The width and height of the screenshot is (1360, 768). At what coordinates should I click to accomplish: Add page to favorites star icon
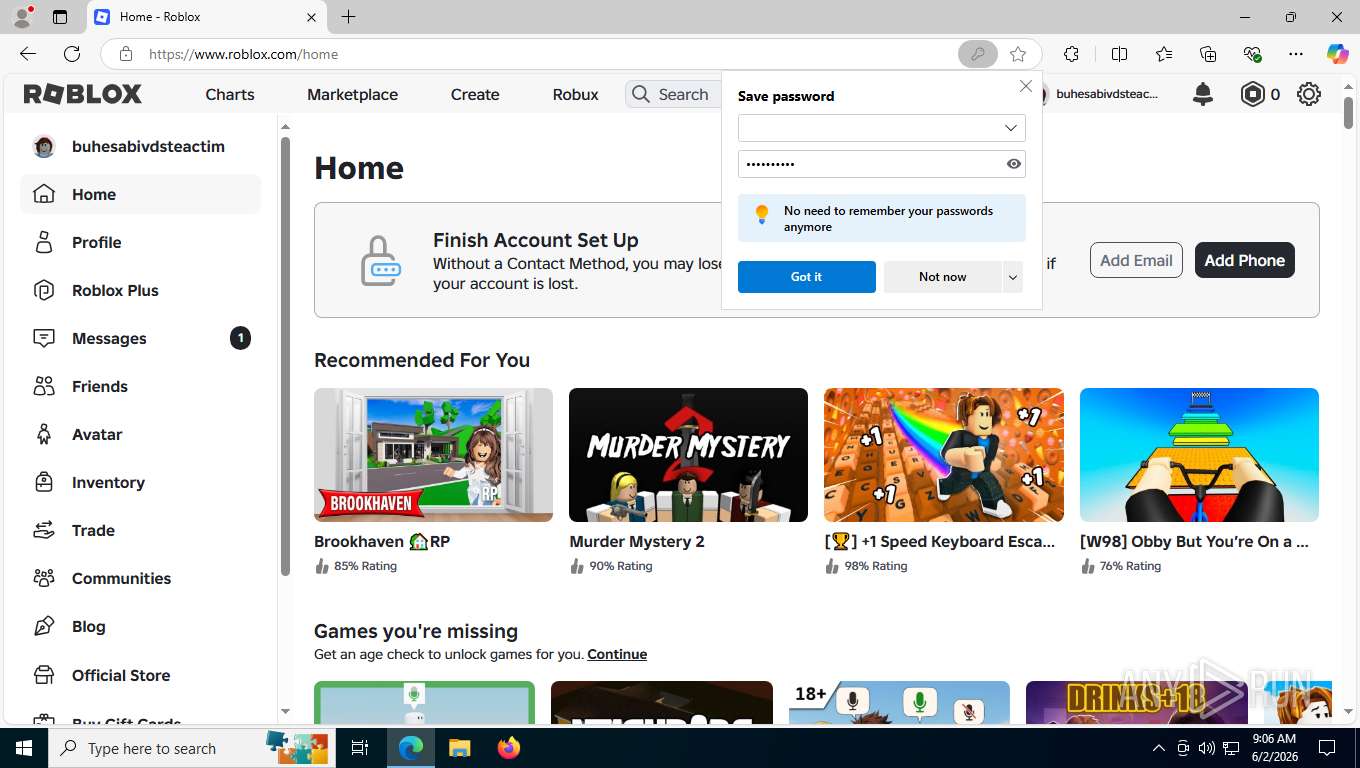(x=1018, y=54)
